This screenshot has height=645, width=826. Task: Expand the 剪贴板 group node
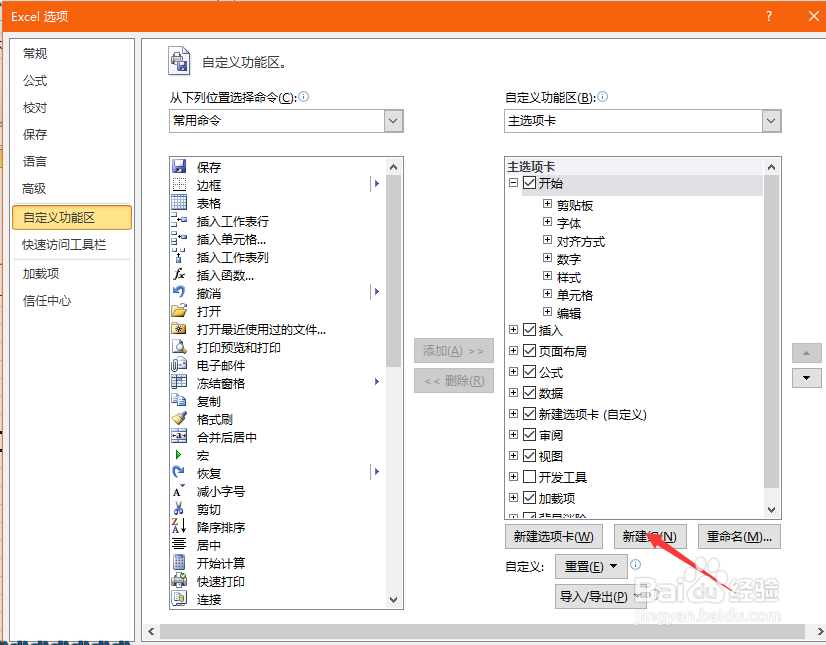(547, 204)
